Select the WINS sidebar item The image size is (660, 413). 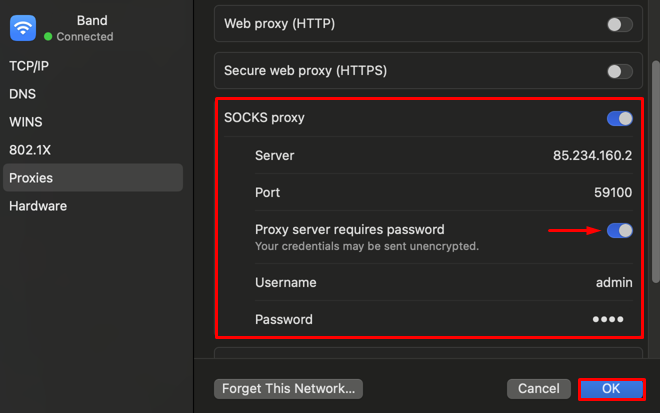click(26, 122)
